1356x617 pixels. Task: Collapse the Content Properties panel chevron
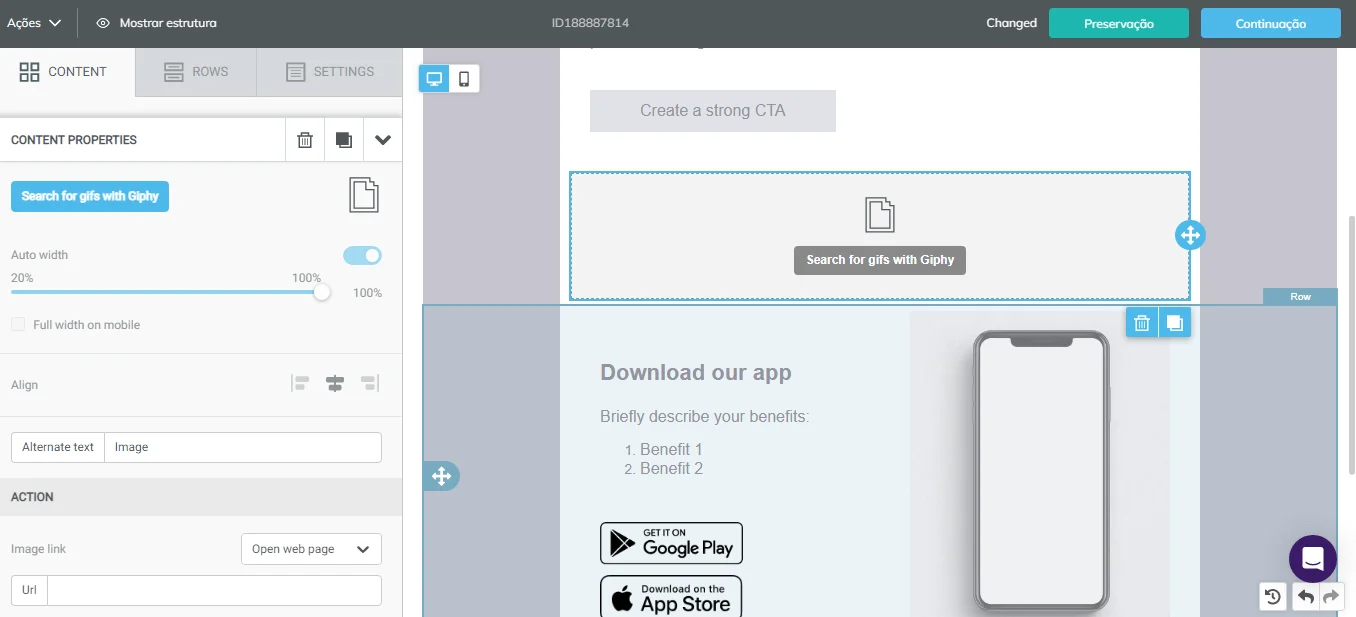pos(383,140)
